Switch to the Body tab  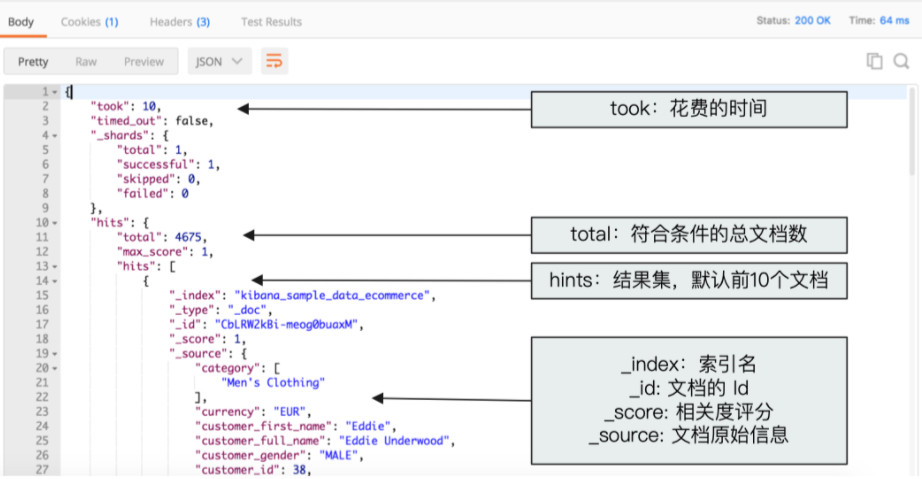click(x=21, y=22)
